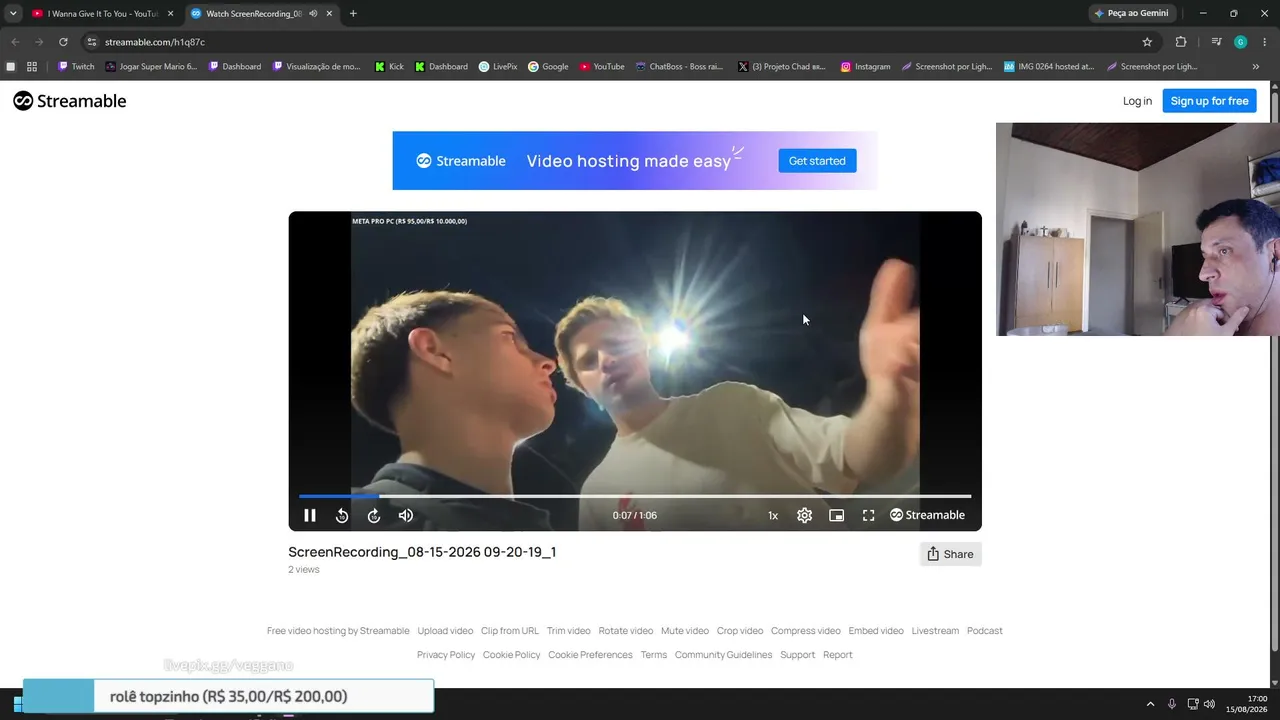Click Sign up for free button
Screen dimensions: 1280x720
(1209, 101)
